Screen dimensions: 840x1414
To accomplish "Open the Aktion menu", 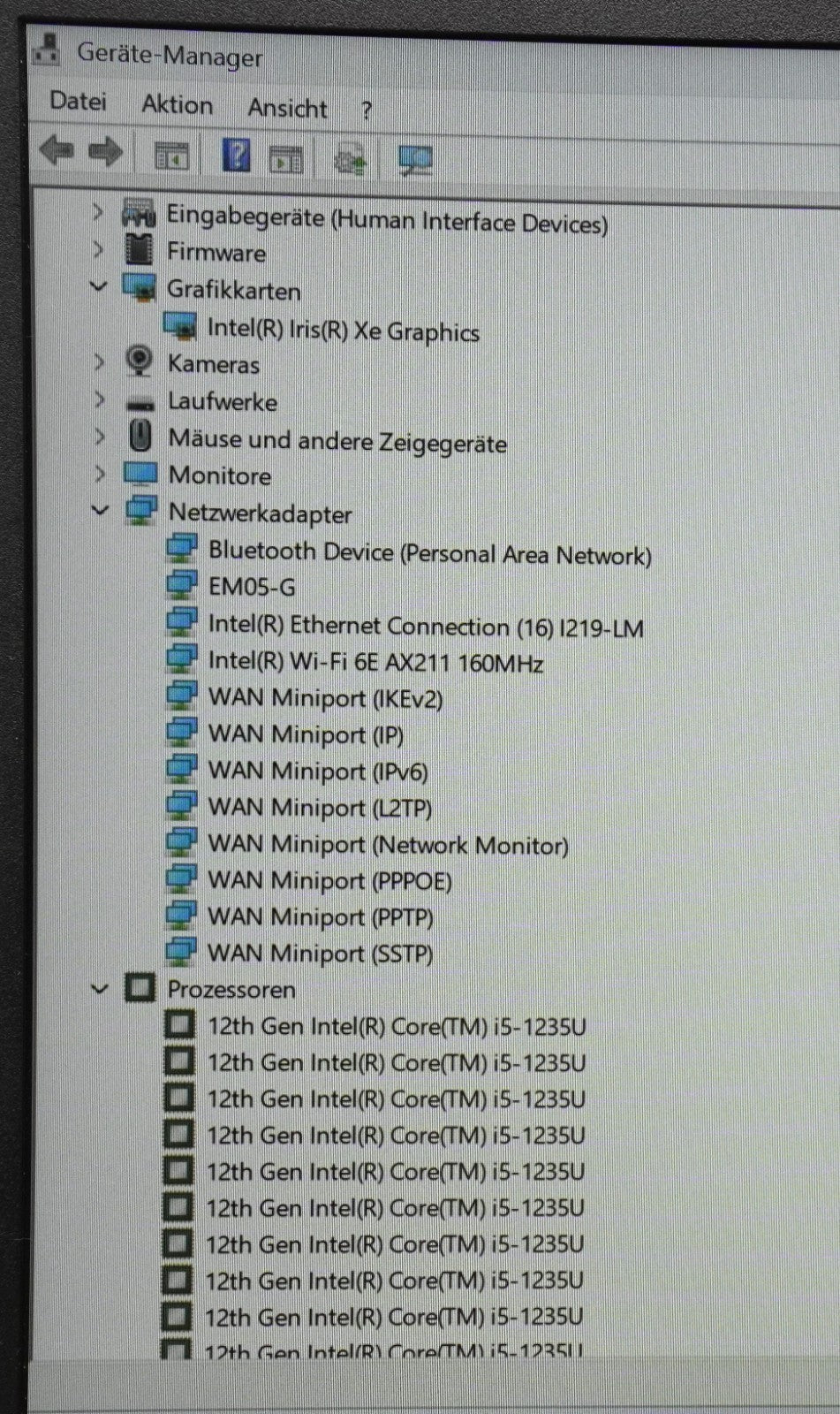I will 177,104.
